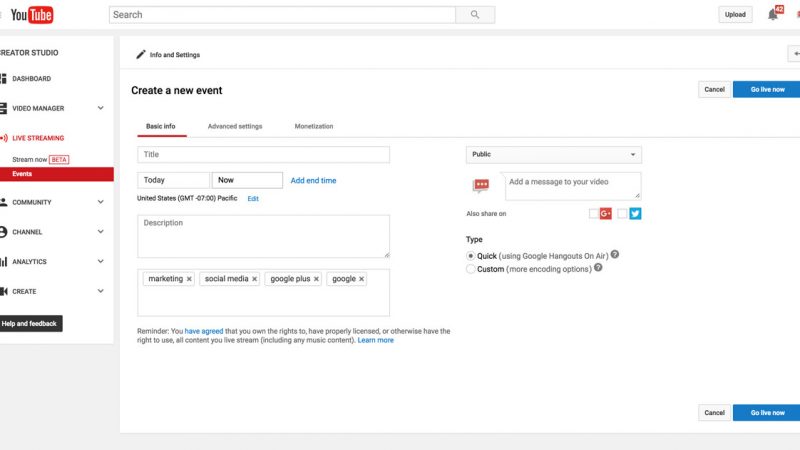Switch to the Advanced settings tab

click(235, 127)
